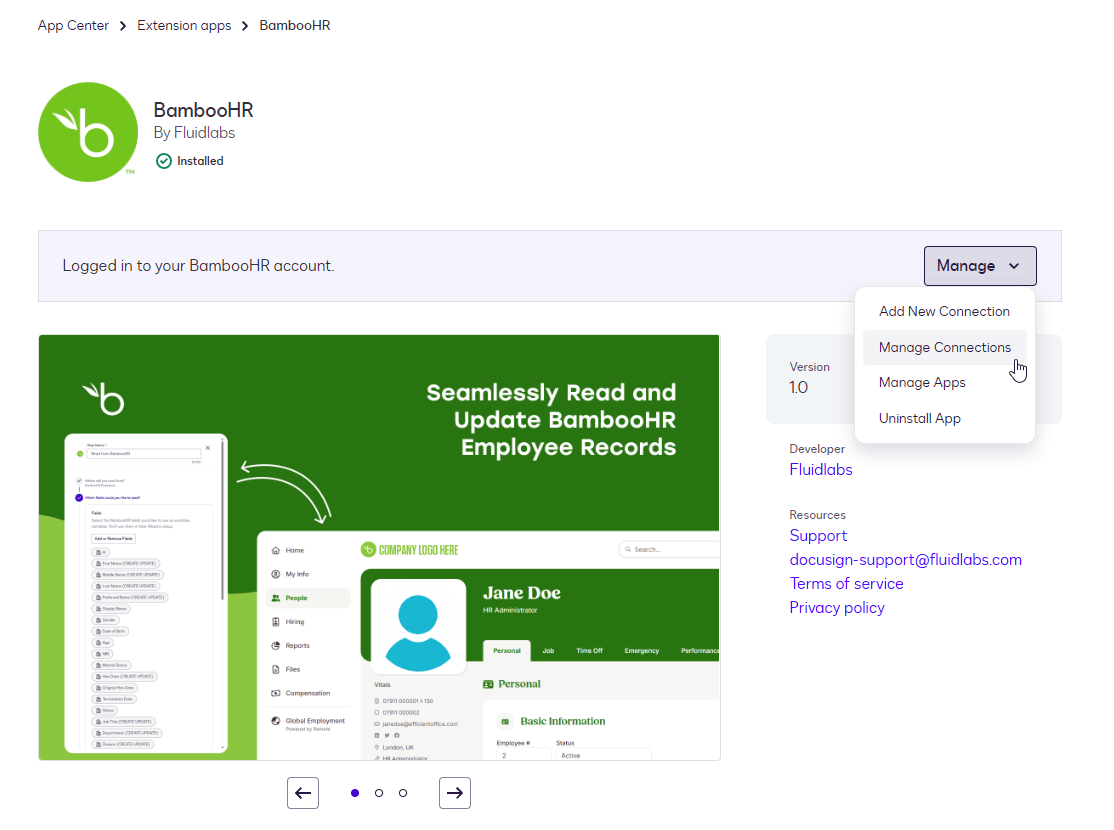Select the third carousel dot indicator
Image resolution: width=1114 pixels, height=830 pixels.
(x=403, y=793)
